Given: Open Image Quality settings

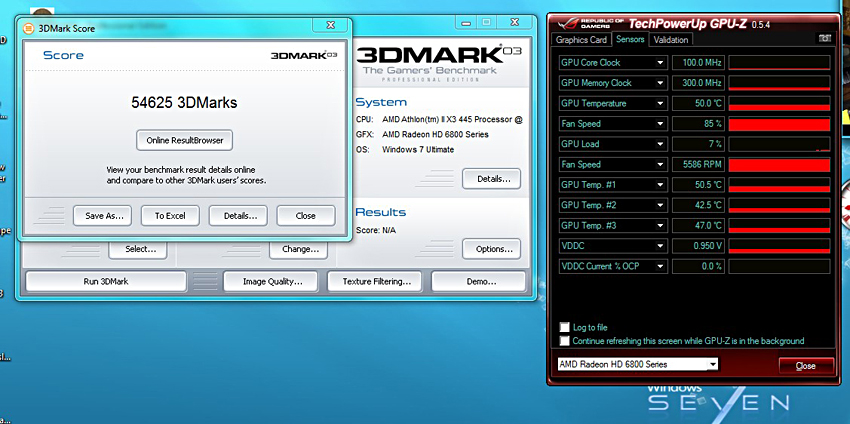Looking at the screenshot, I should pyautogui.click(x=272, y=281).
